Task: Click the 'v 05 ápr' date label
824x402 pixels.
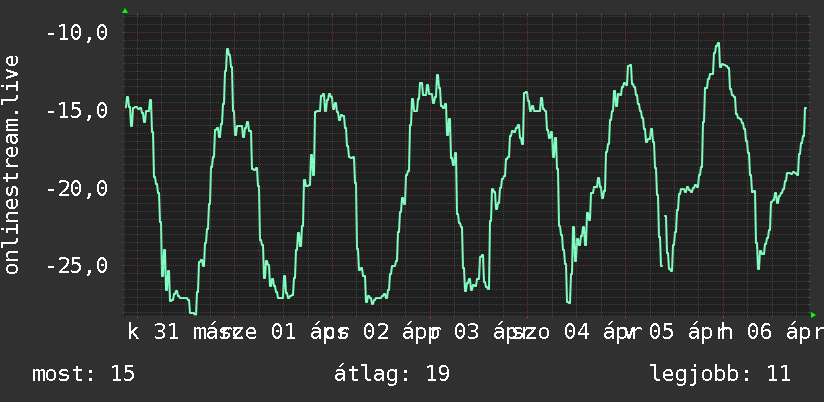Action: click(675, 333)
